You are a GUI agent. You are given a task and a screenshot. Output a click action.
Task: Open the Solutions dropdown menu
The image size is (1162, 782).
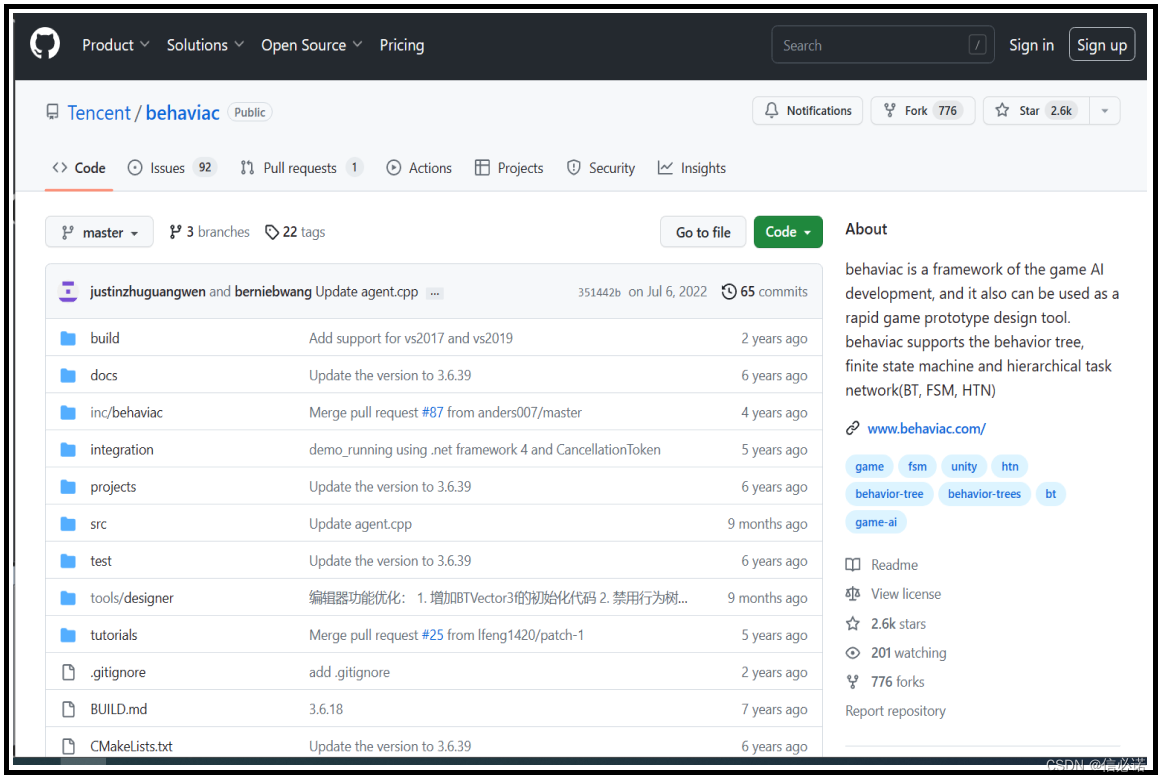[205, 45]
